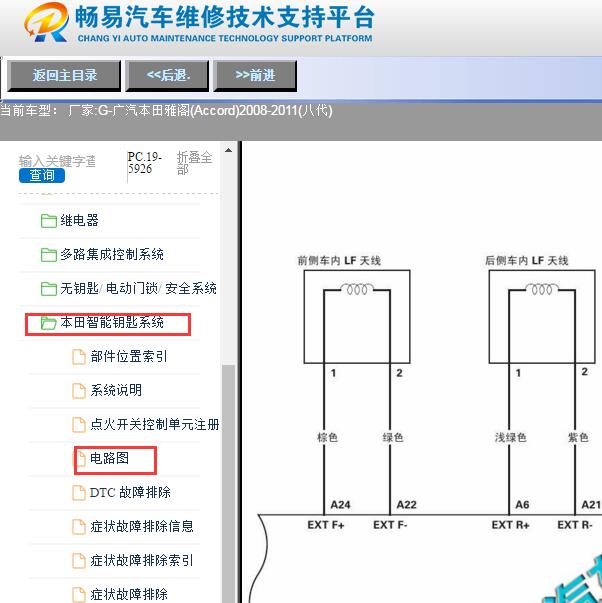Click the 当前车型 vehicle model text
This screenshot has width=602, height=603.
(166, 111)
